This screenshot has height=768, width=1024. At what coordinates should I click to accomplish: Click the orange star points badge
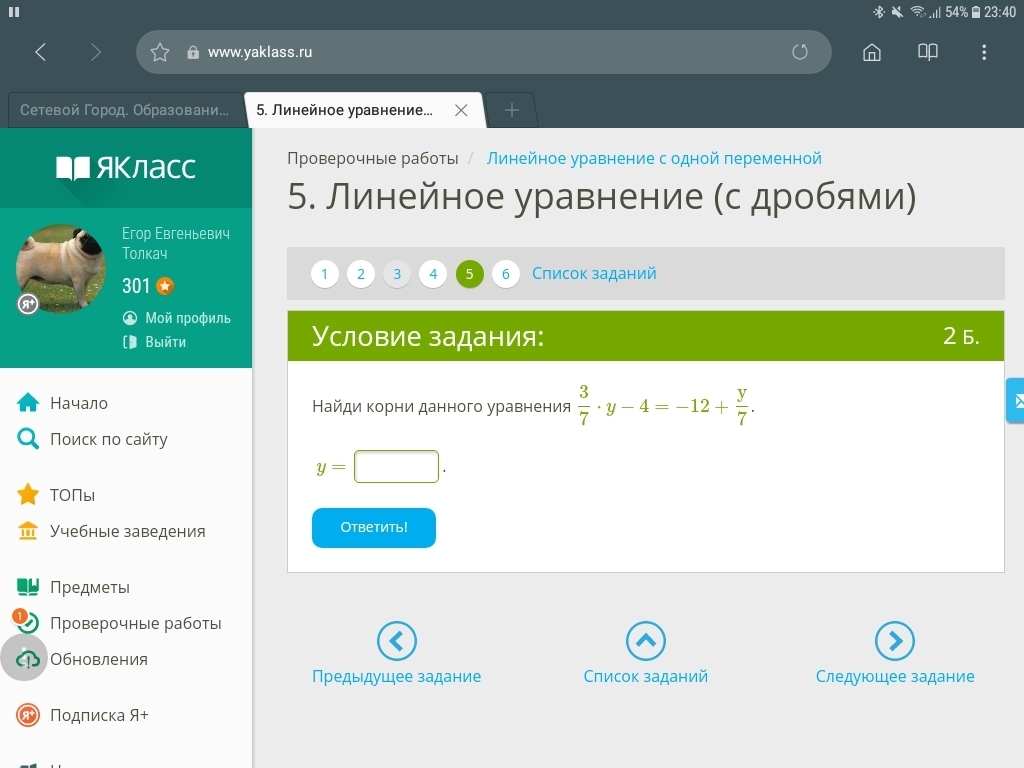[x=165, y=286]
